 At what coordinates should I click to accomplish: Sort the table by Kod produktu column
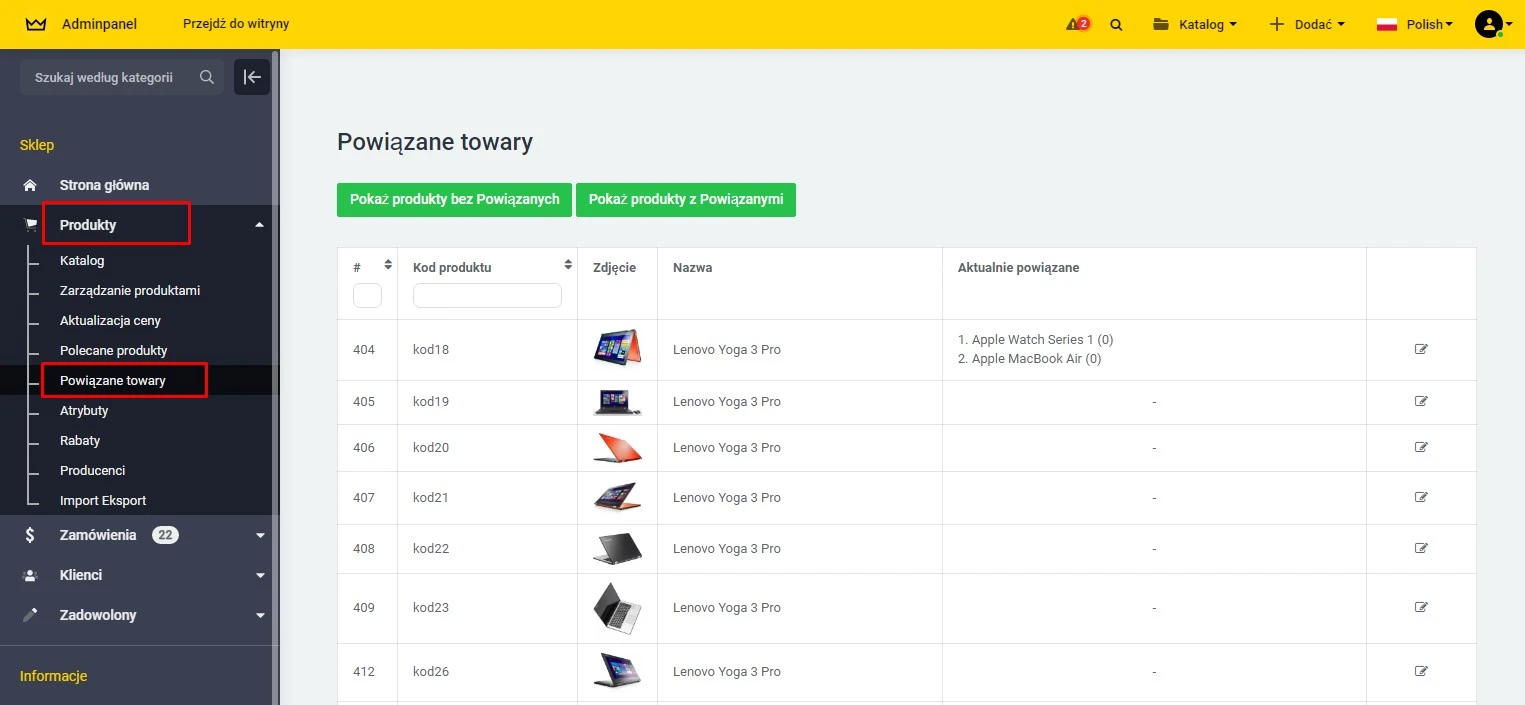click(568, 264)
